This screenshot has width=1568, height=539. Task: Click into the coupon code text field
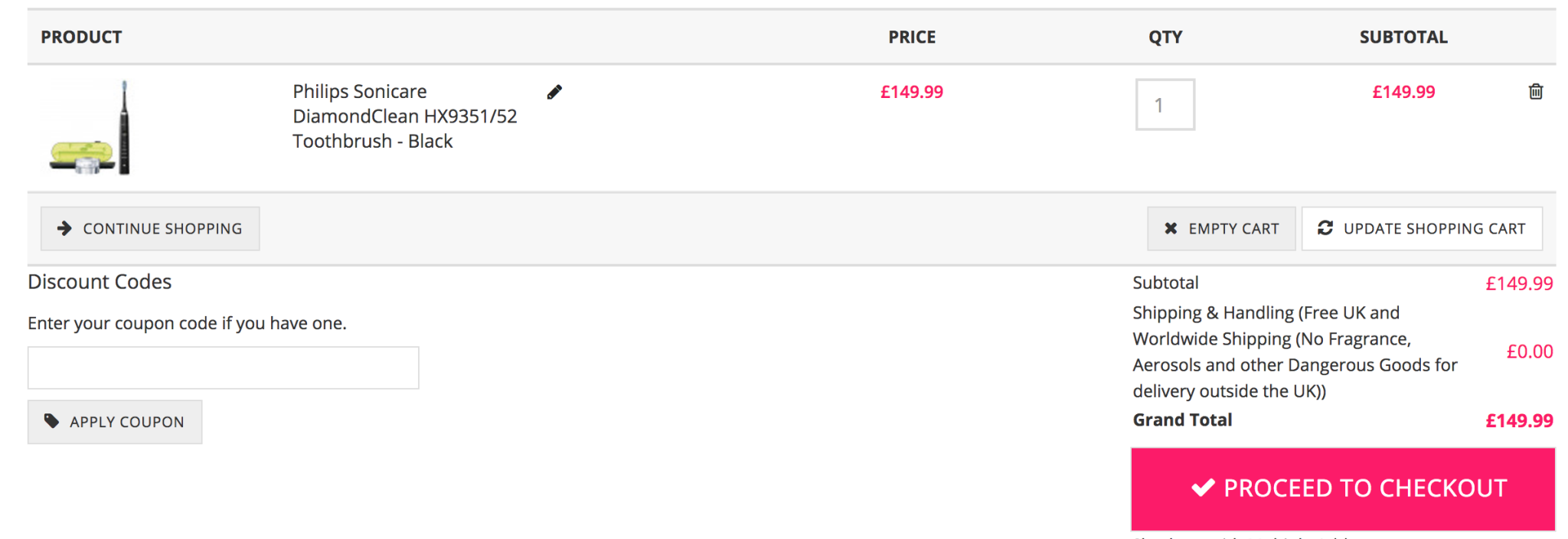click(223, 367)
